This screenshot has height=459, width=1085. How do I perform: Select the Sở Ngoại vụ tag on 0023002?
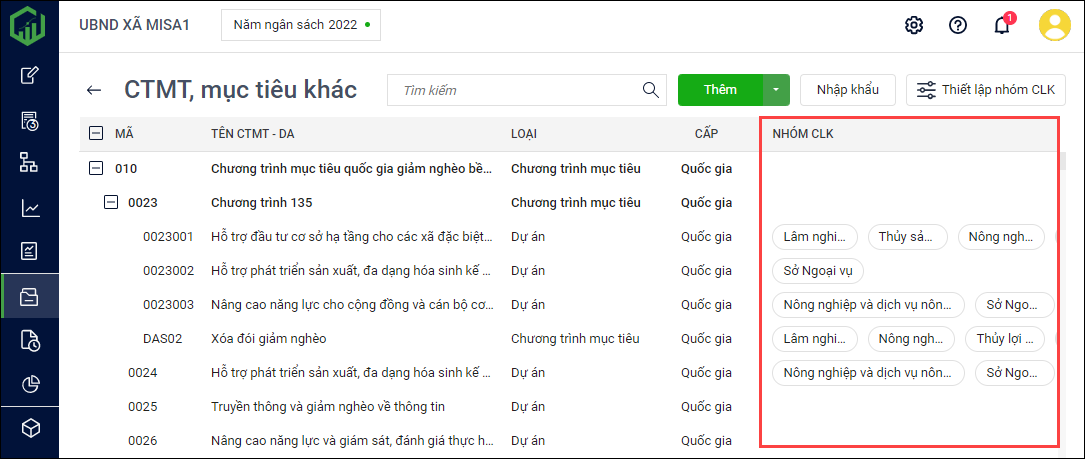(x=817, y=270)
